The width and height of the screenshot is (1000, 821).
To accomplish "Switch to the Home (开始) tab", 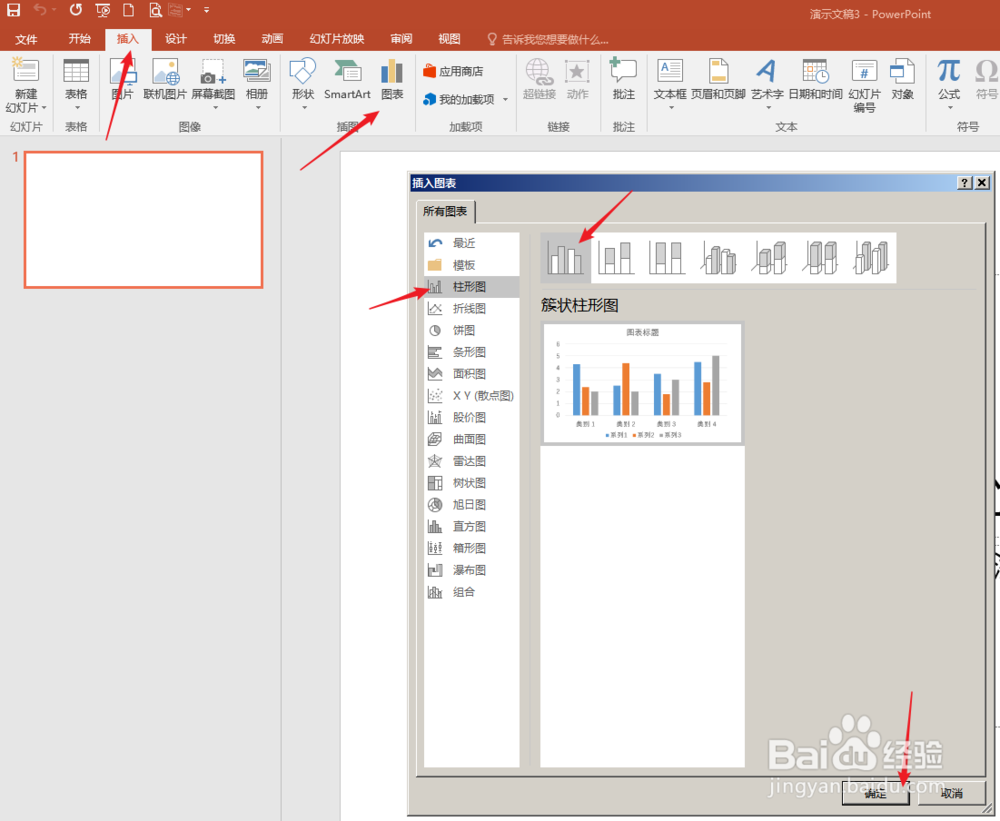I will tap(80, 40).
